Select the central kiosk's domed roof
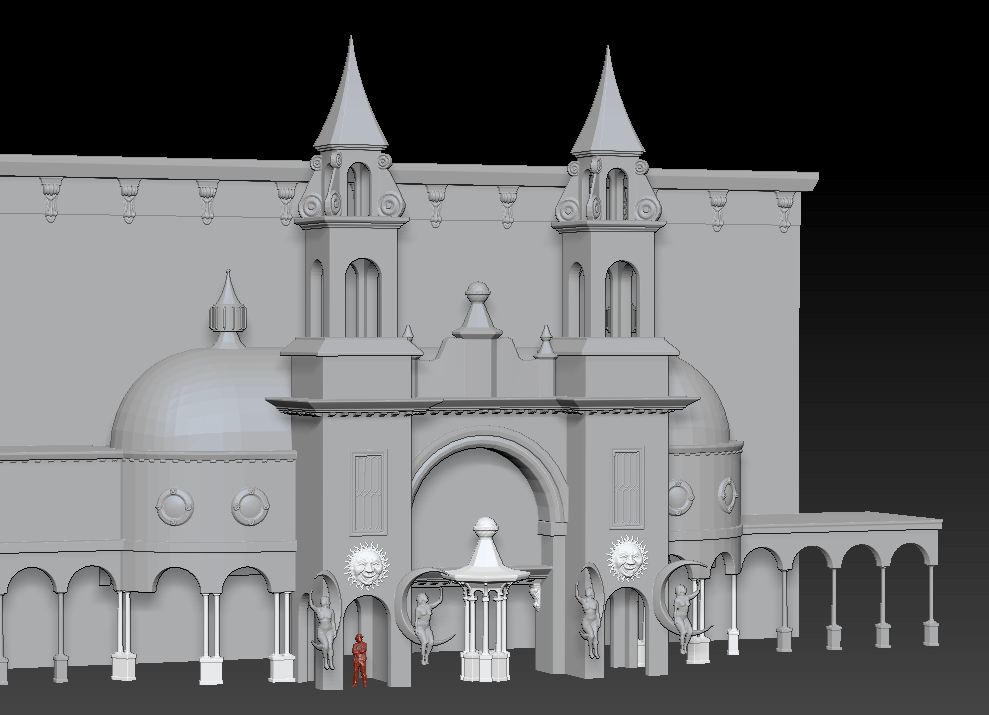Screen dimensions: 989x715 click(x=486, y=555)
